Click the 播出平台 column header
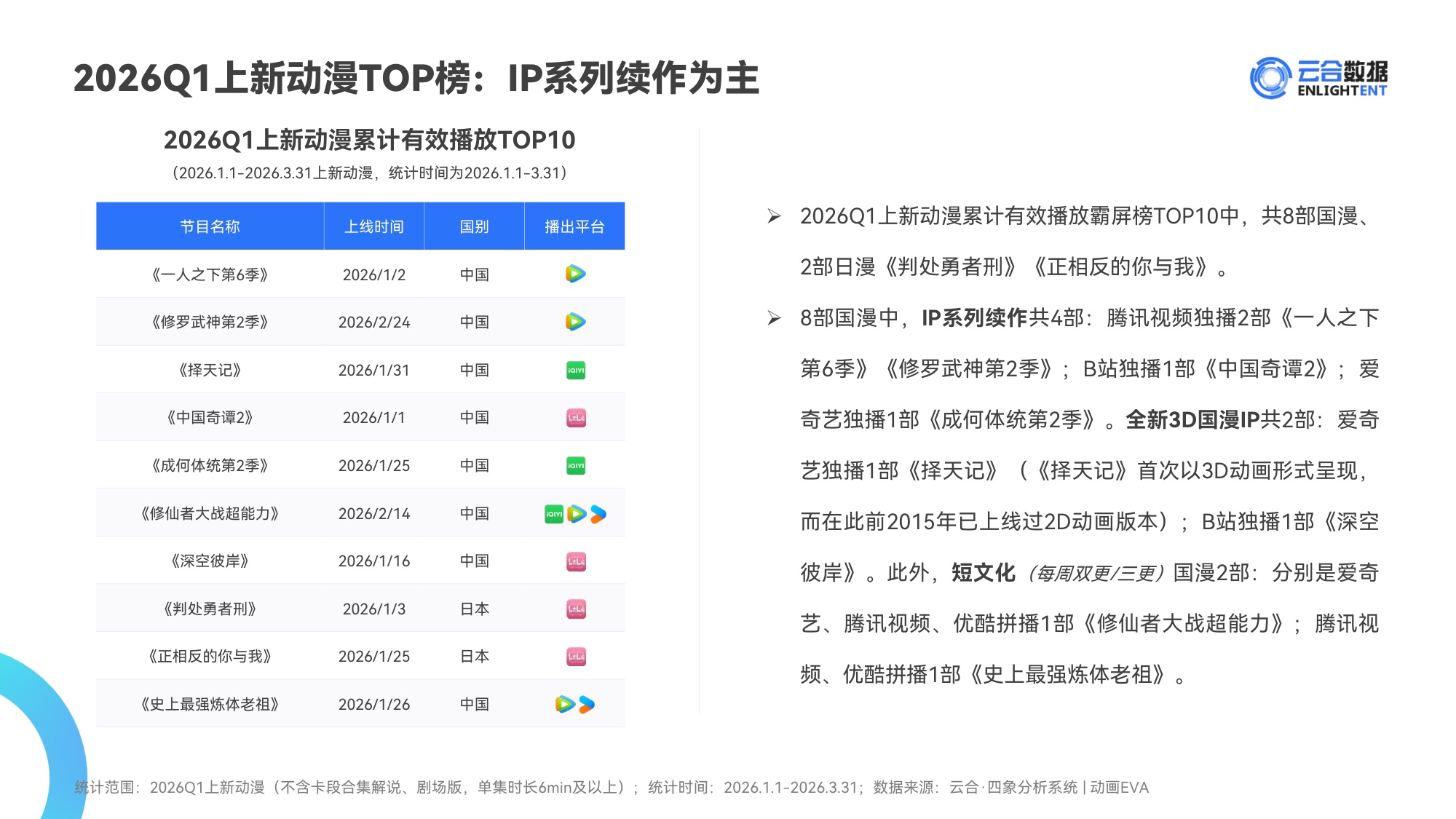This screenshot has height=819, width=1456. [574, 226]
